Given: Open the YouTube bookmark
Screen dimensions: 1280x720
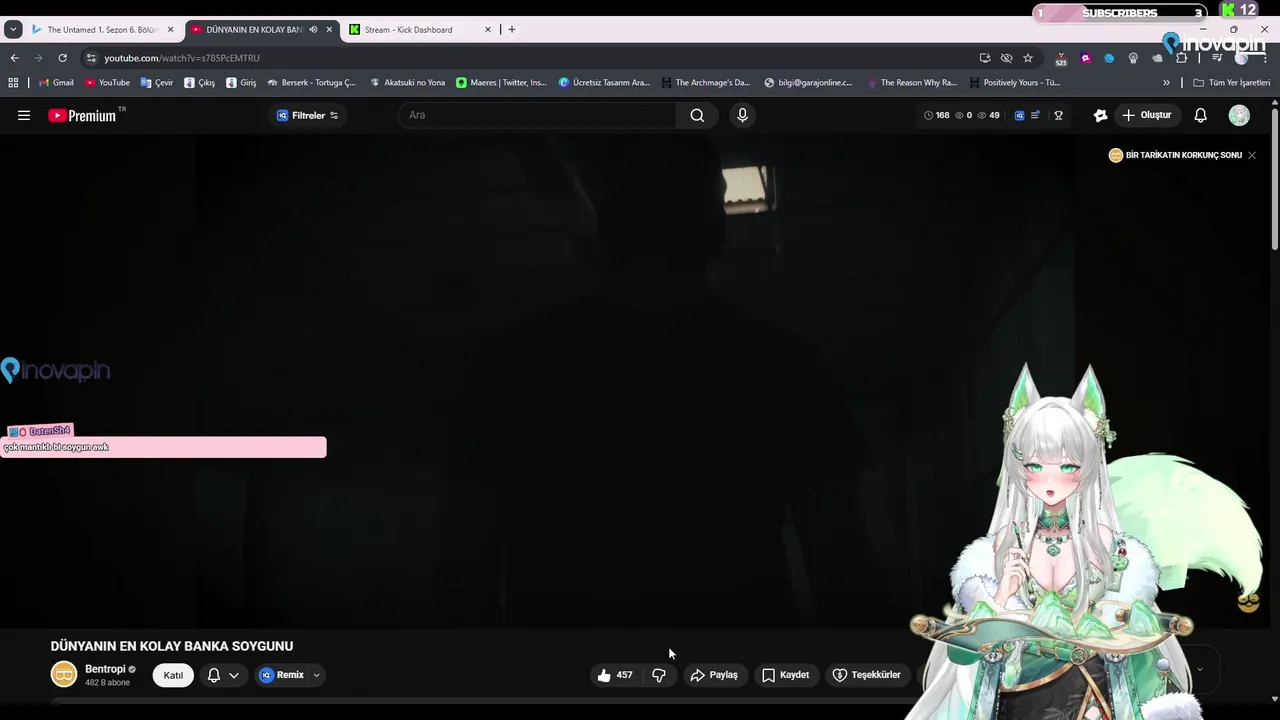Looking at the screenshot, I should pyautogui.click(x=107, y=83).
